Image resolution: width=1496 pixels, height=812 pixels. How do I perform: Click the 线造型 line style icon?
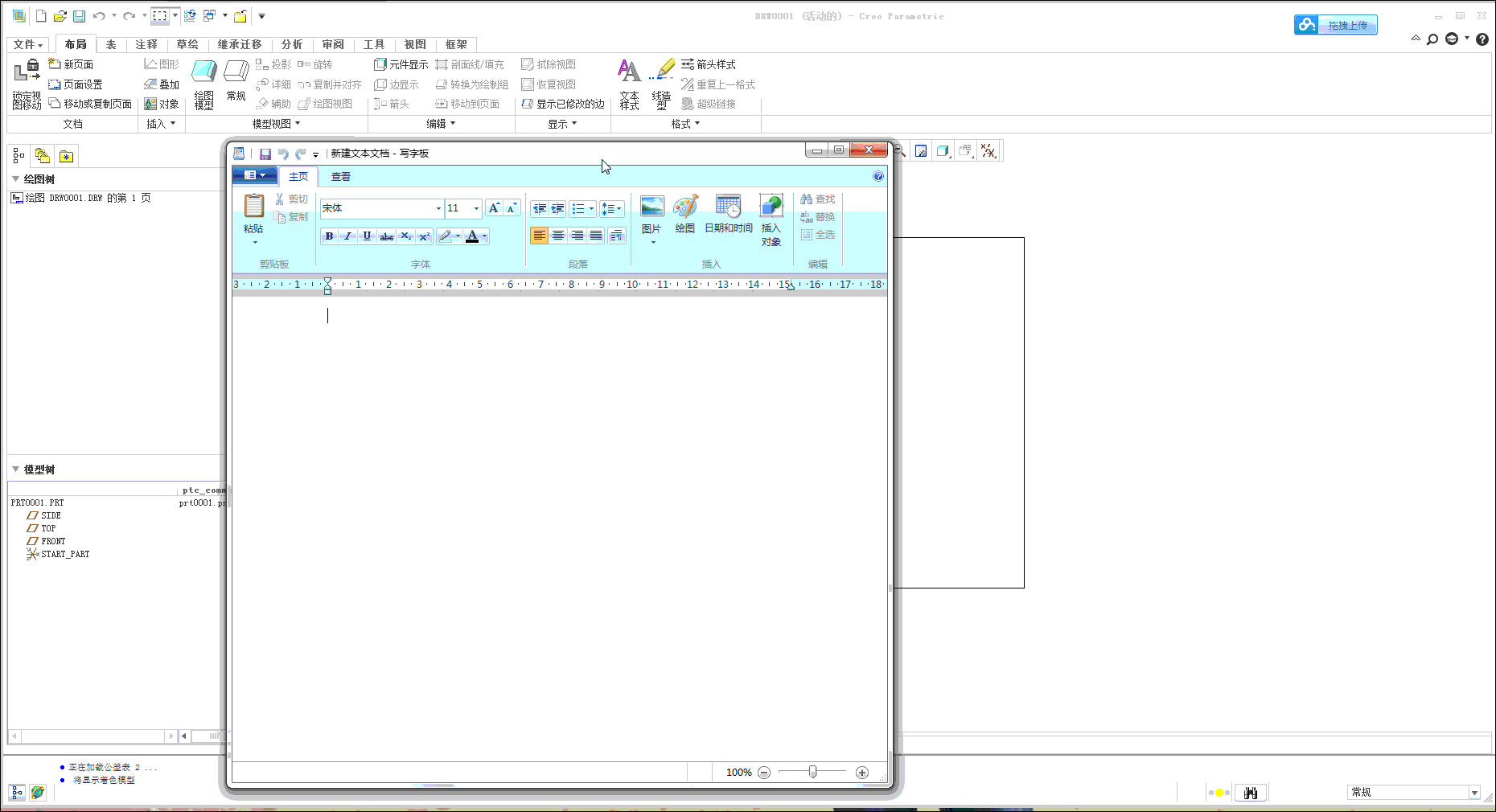[x=662, y=84]
